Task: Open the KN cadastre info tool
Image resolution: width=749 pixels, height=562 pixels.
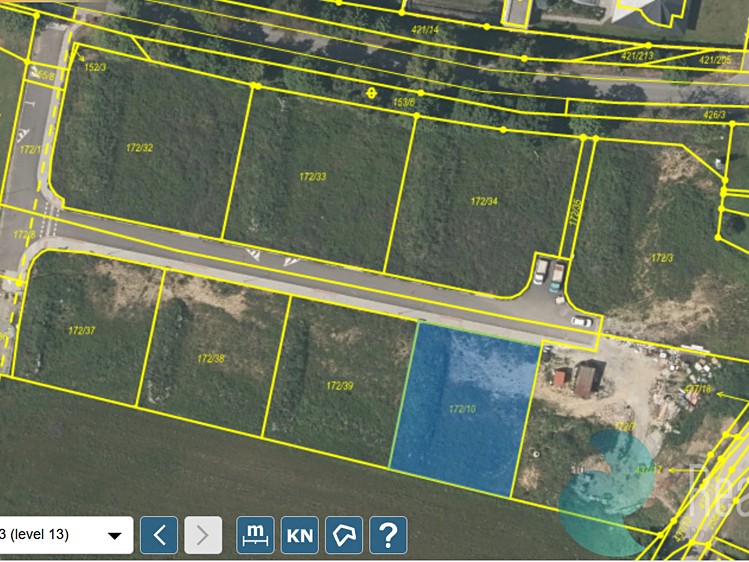Action: tap(300, 535)
